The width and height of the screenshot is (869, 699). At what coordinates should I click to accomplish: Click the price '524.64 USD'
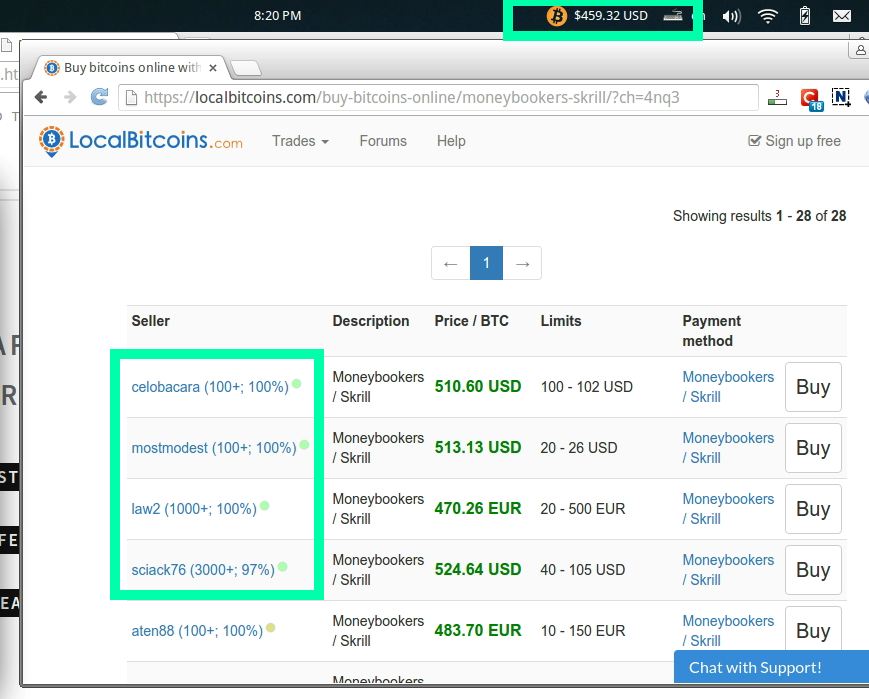point(478,569)
